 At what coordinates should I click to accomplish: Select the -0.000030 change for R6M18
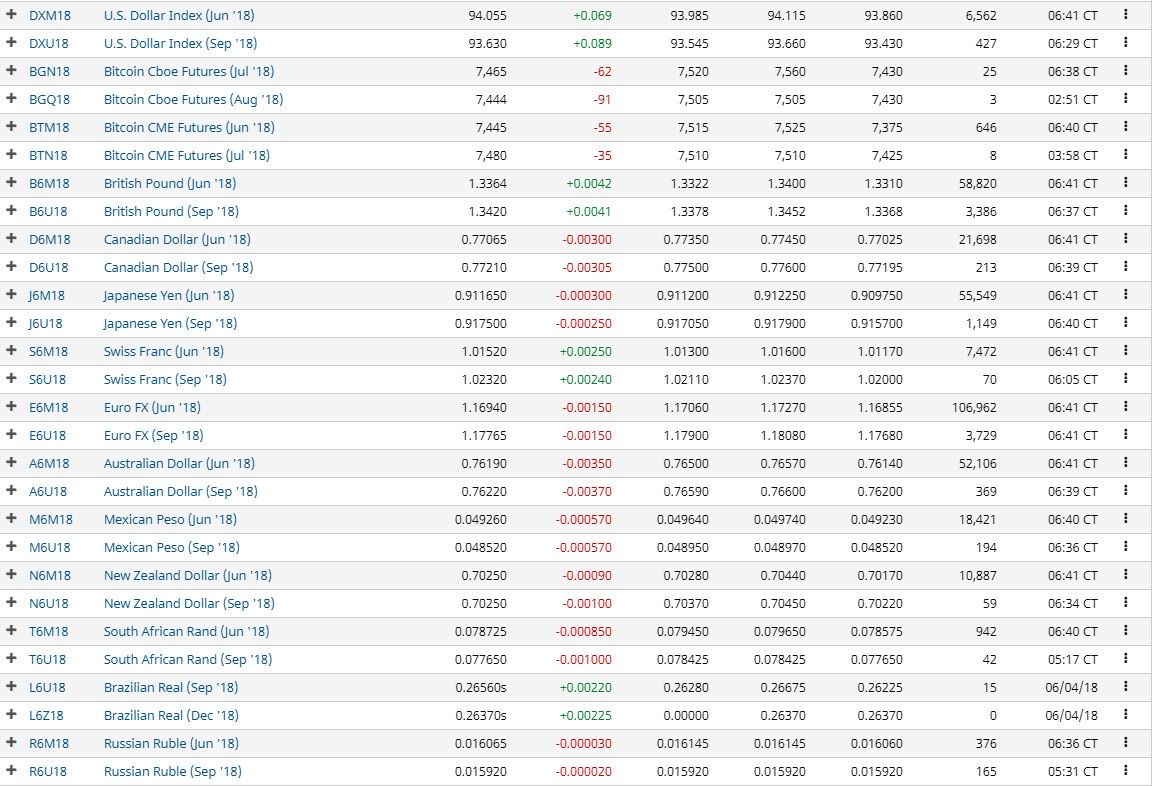tap(584, 744)
